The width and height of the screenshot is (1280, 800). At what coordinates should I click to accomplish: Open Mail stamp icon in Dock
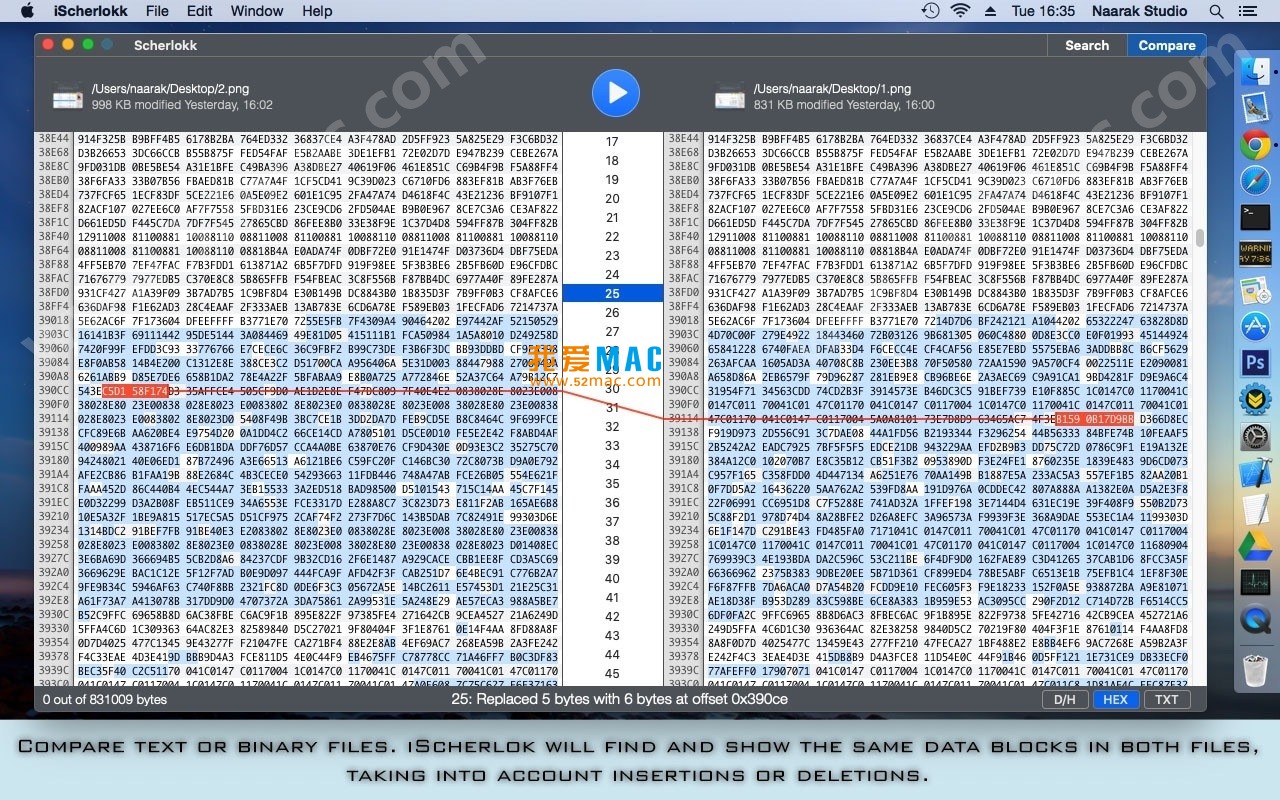[x=1255, y=108]
